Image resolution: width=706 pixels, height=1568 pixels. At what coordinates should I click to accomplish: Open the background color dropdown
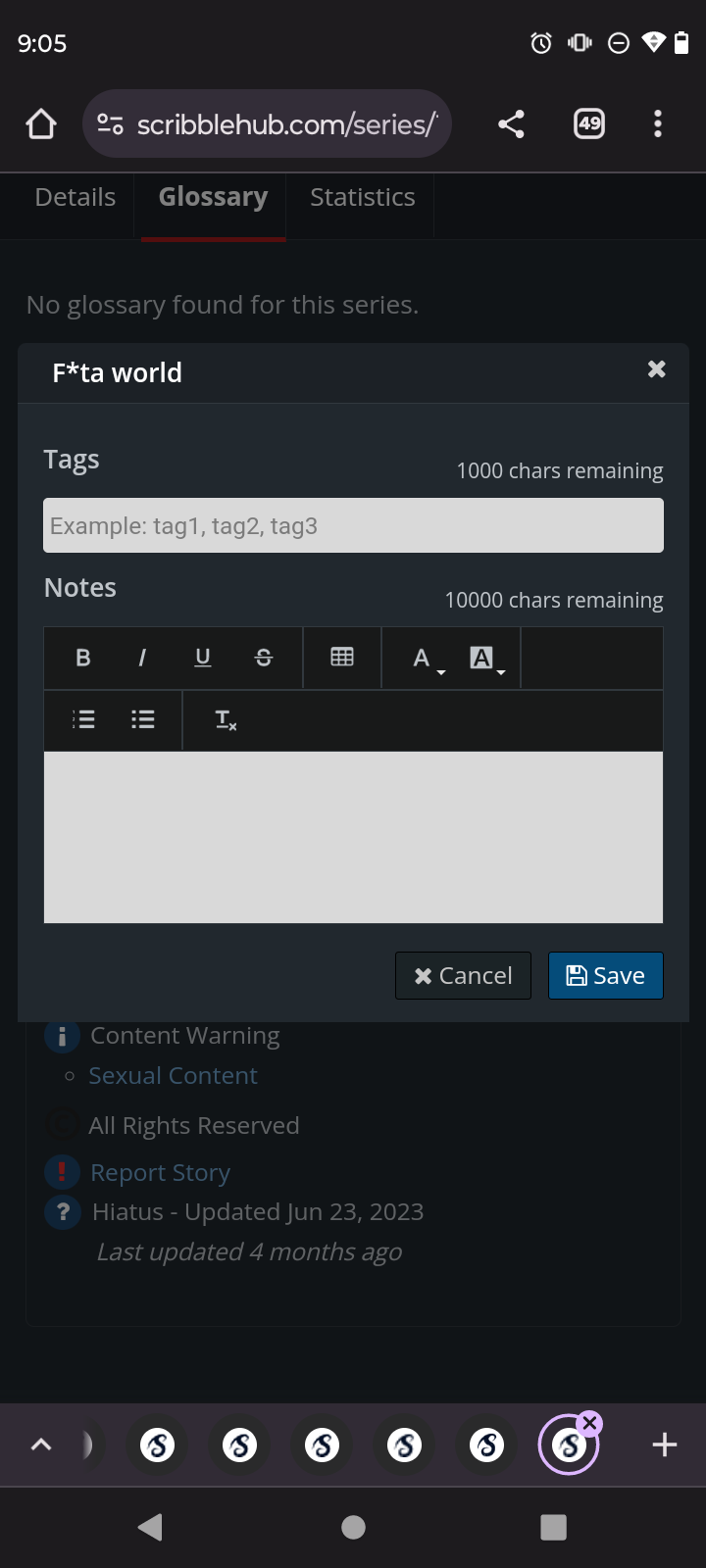point(486,659)
